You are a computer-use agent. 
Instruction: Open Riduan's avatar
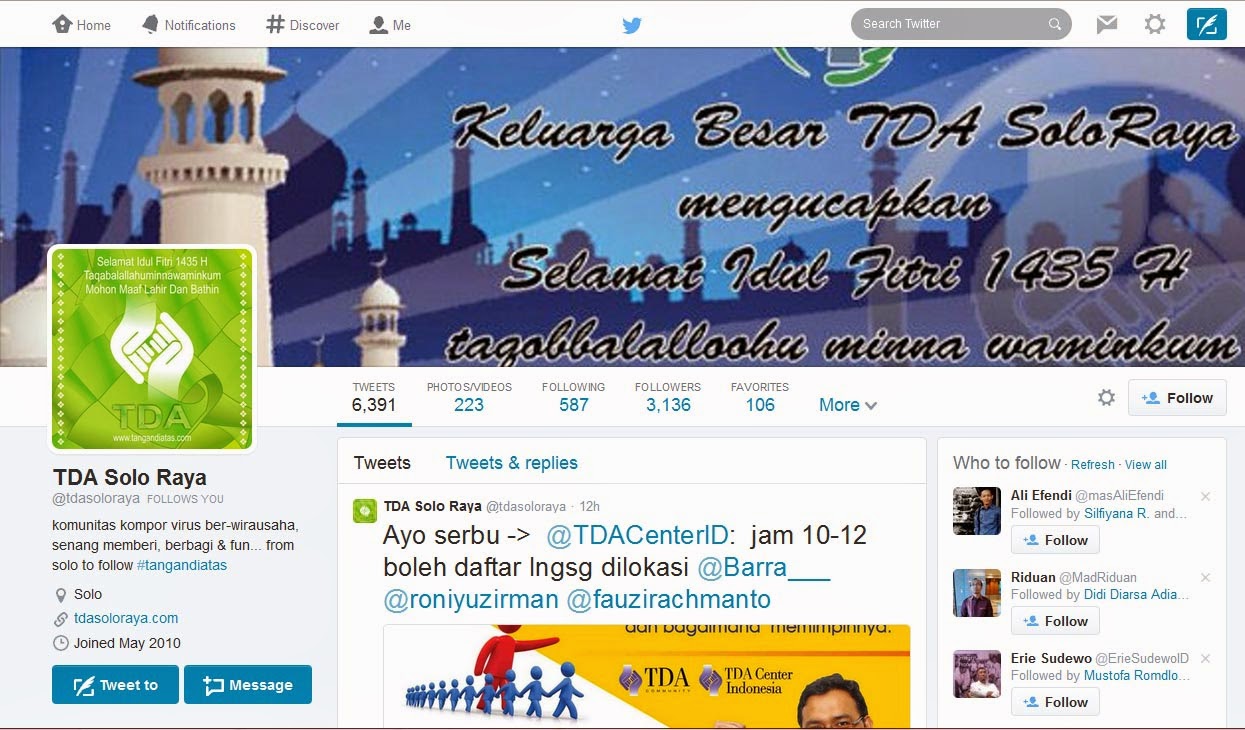pos(977,593)
